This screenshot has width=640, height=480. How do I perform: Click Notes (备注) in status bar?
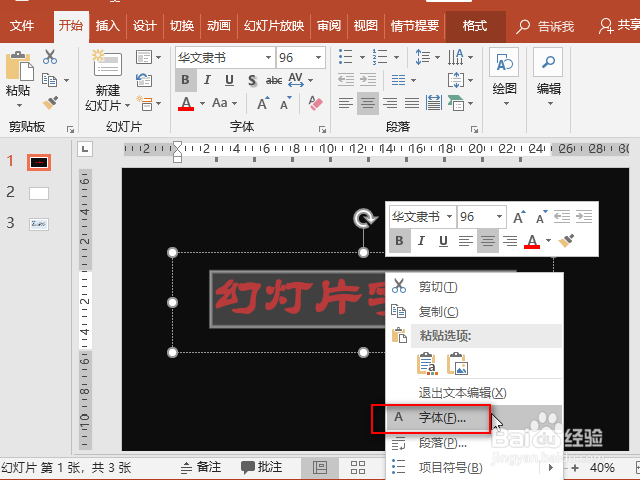(201, 467)
